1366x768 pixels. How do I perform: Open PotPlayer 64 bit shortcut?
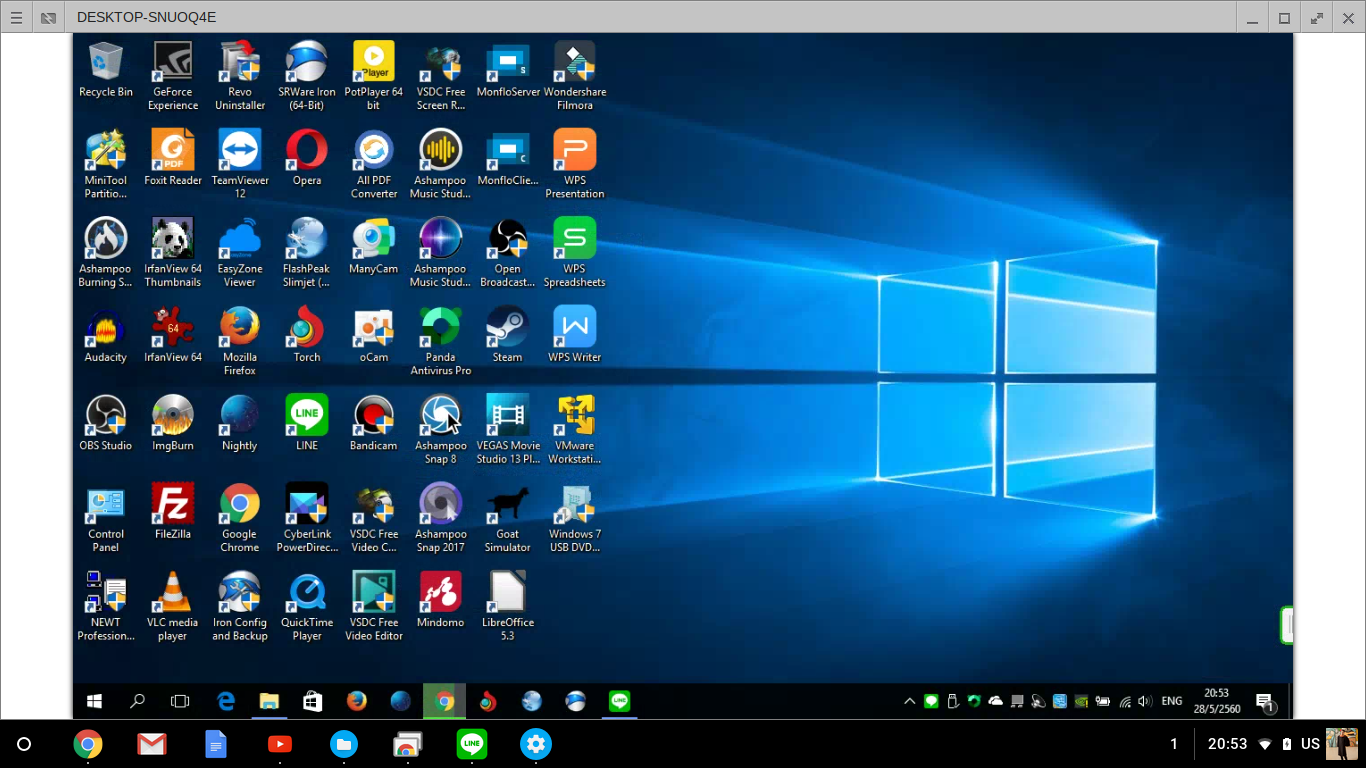point(374,76)
